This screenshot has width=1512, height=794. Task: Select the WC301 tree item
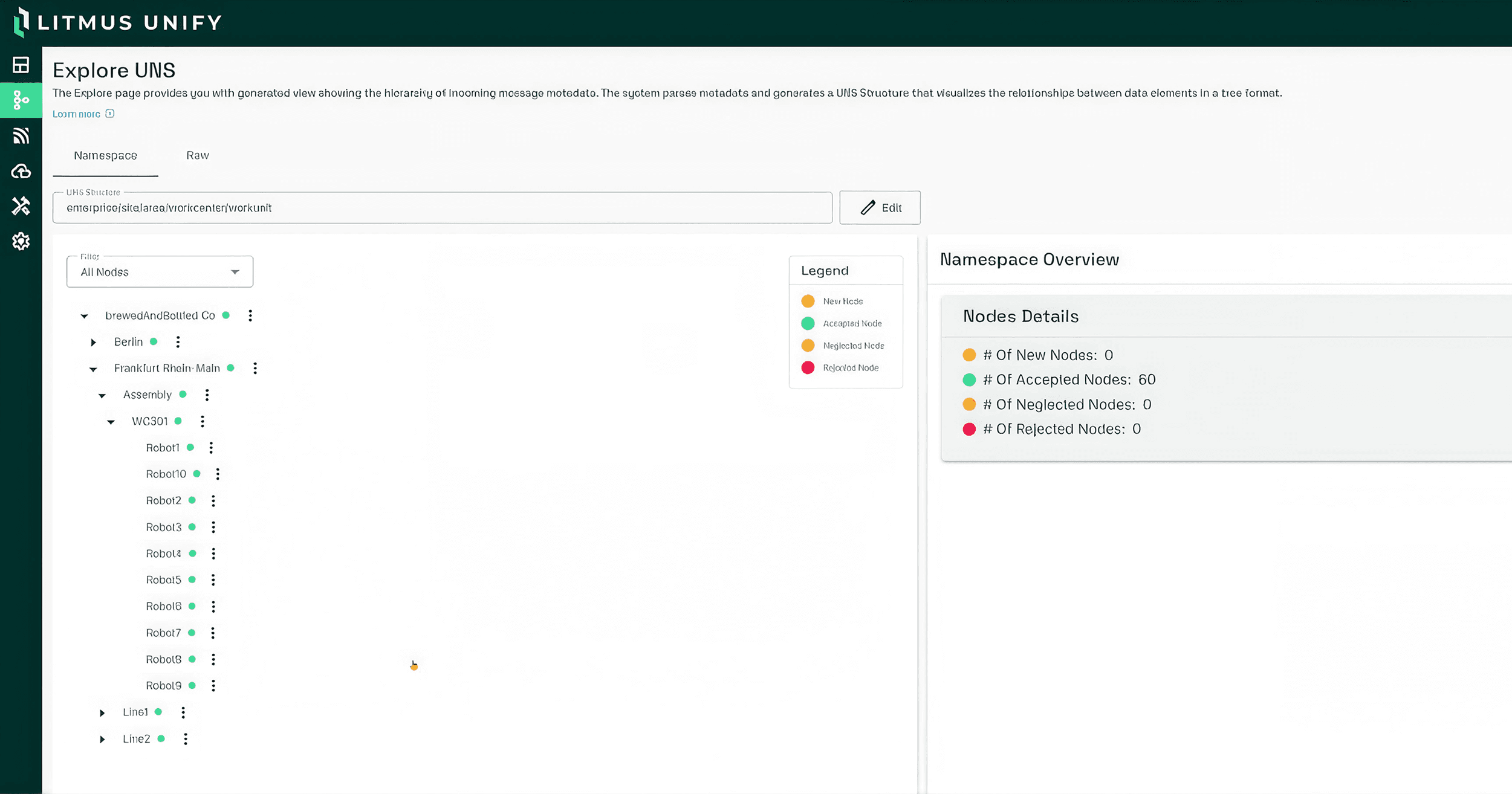(150, 421)
